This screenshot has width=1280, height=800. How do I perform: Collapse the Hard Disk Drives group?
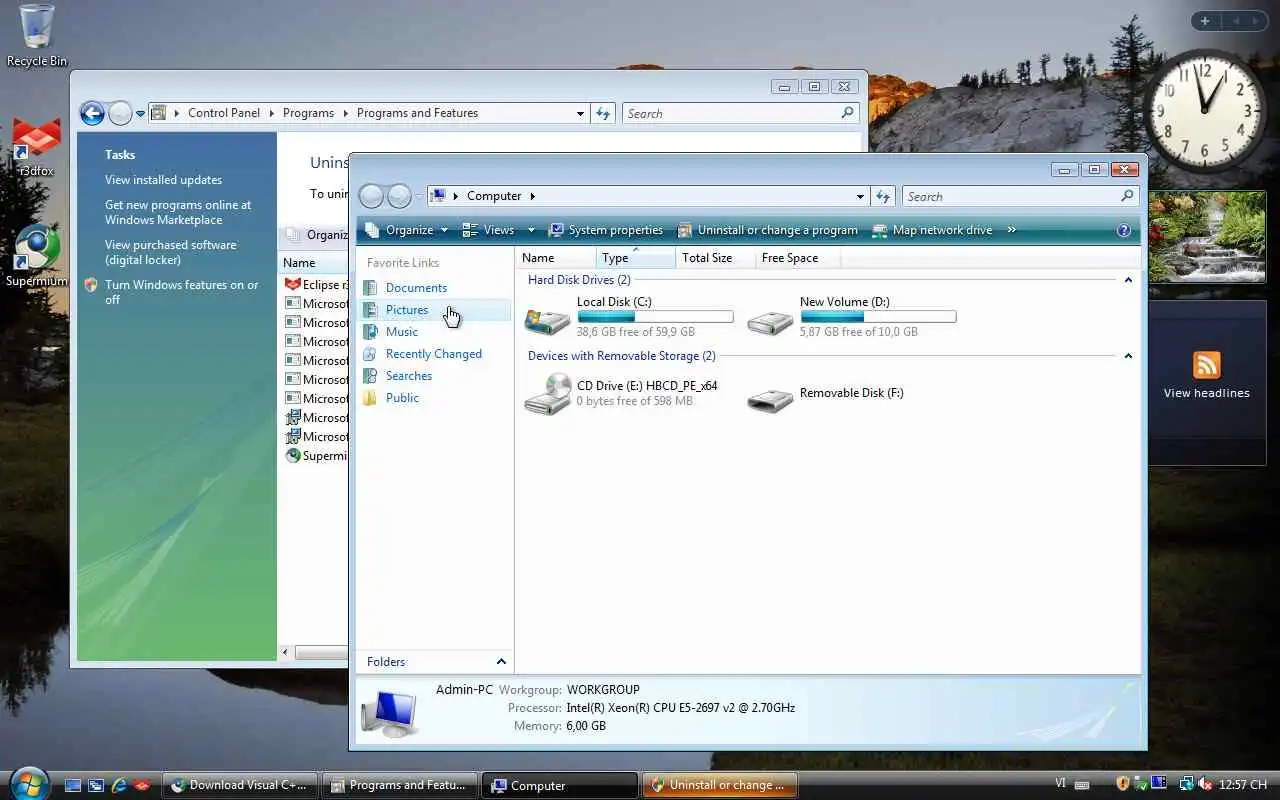[x=1128, y=280]
